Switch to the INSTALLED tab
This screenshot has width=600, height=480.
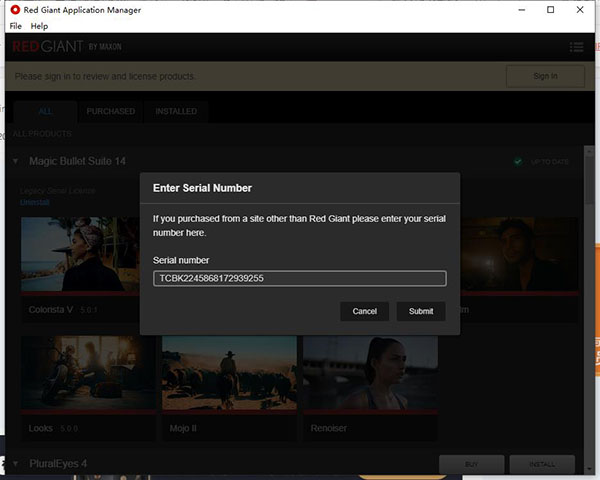point(176,111)
